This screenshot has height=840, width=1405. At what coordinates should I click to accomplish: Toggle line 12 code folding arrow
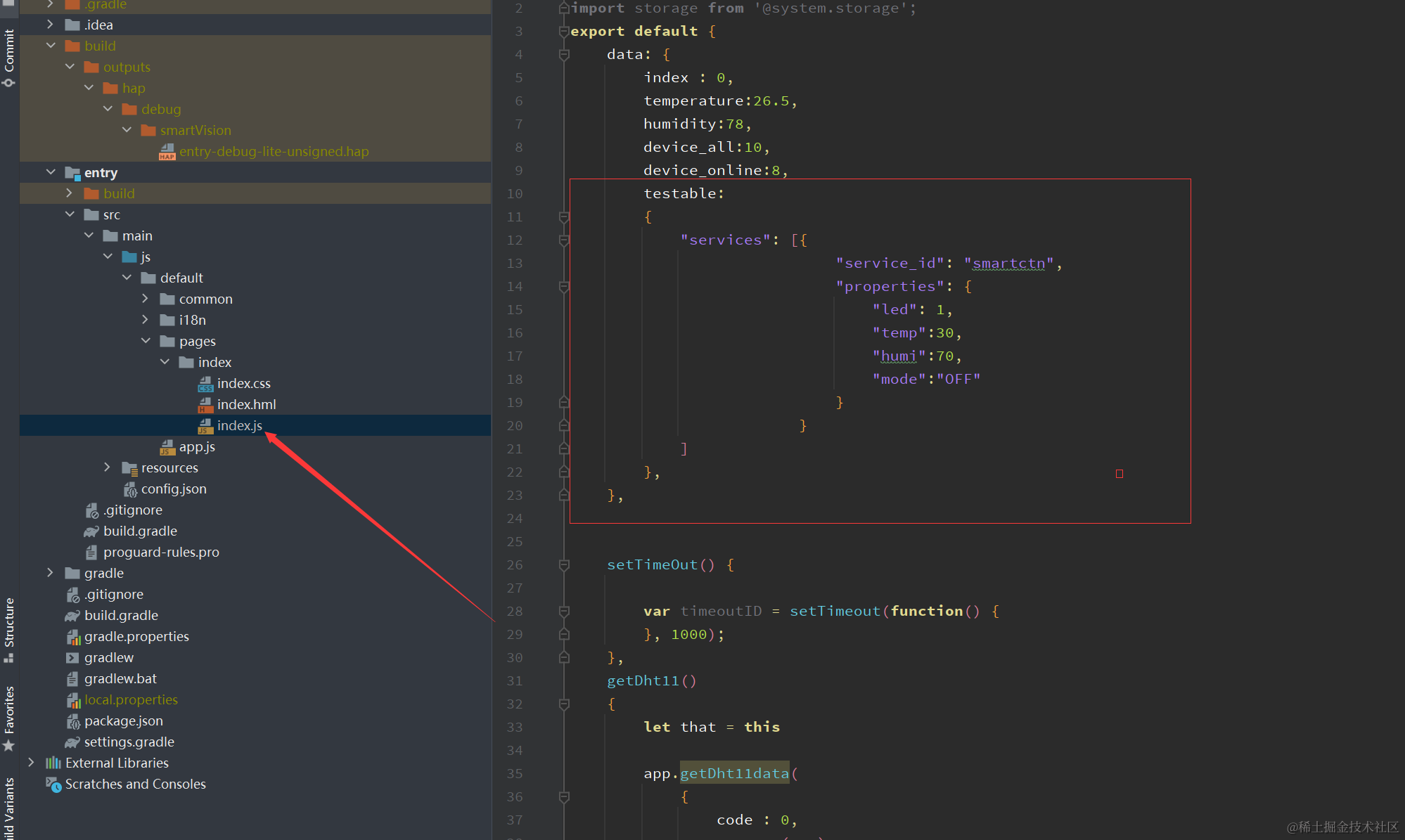(562, 240)
